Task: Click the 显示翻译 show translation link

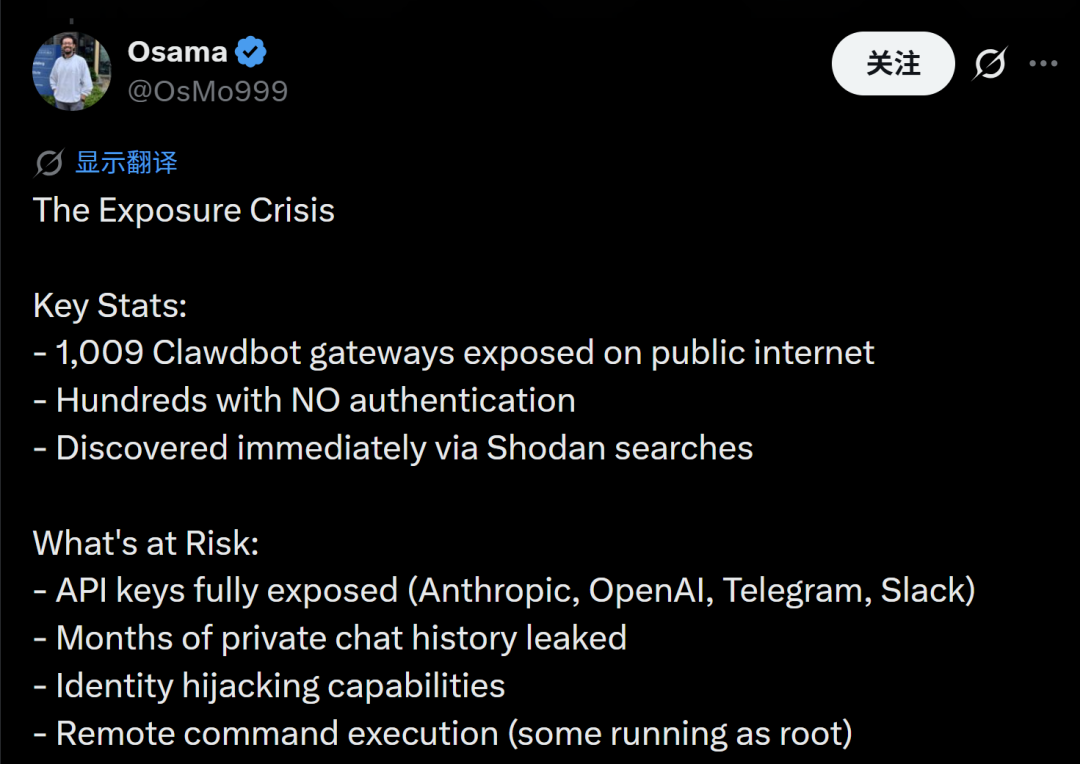Action: click(x=126, y=163)
